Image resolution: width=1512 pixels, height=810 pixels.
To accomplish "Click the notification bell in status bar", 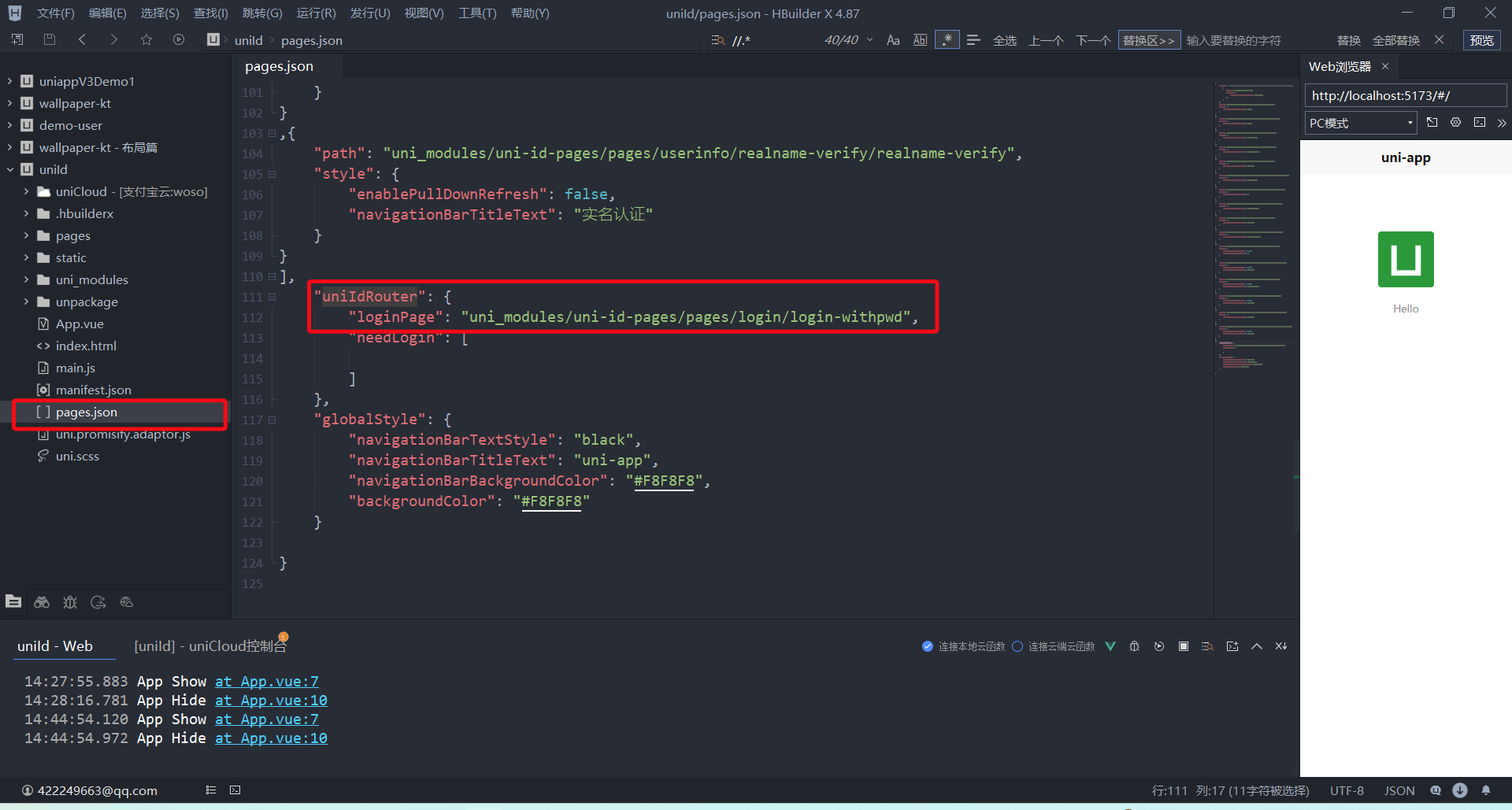I will (x=1486, y=790).
